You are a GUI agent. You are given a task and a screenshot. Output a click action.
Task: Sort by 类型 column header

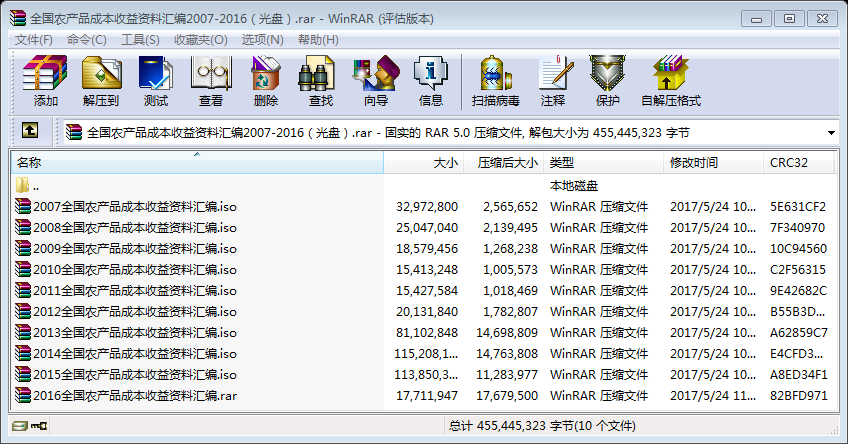click(x=604, y=162)
